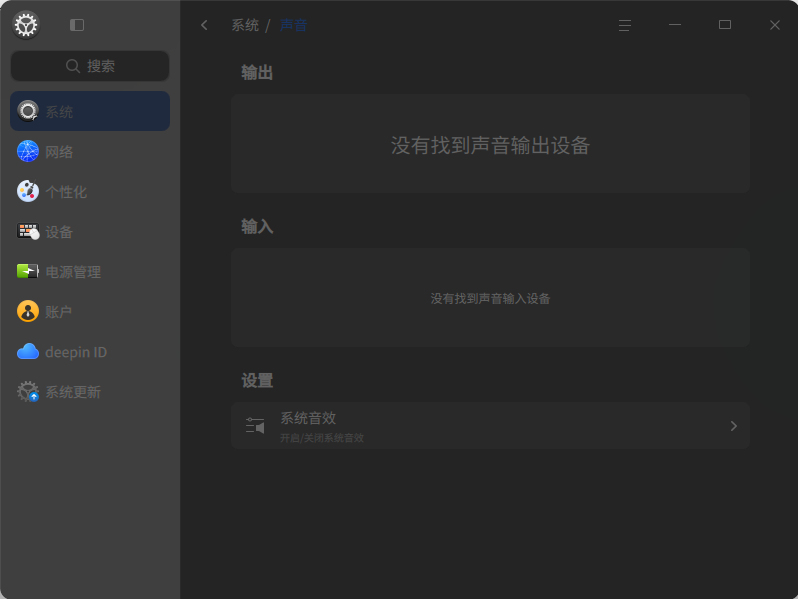
Task: Click 声音 in the breadcrumb
Action: [x=294, y=25]
